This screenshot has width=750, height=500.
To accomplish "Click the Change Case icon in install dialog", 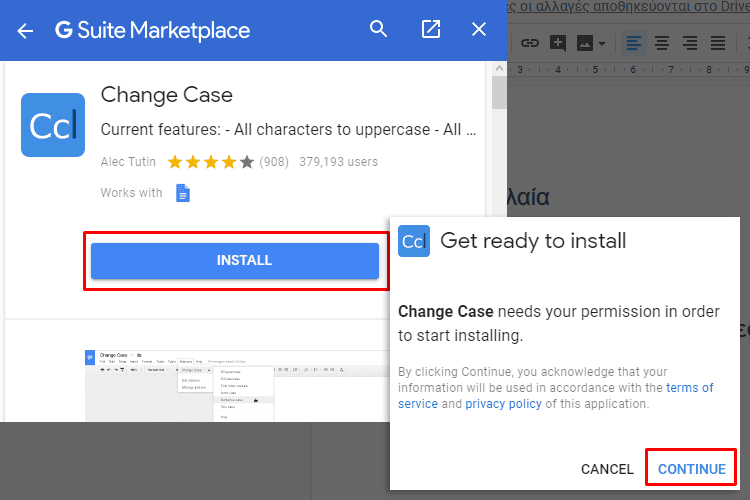I will 414,241.
